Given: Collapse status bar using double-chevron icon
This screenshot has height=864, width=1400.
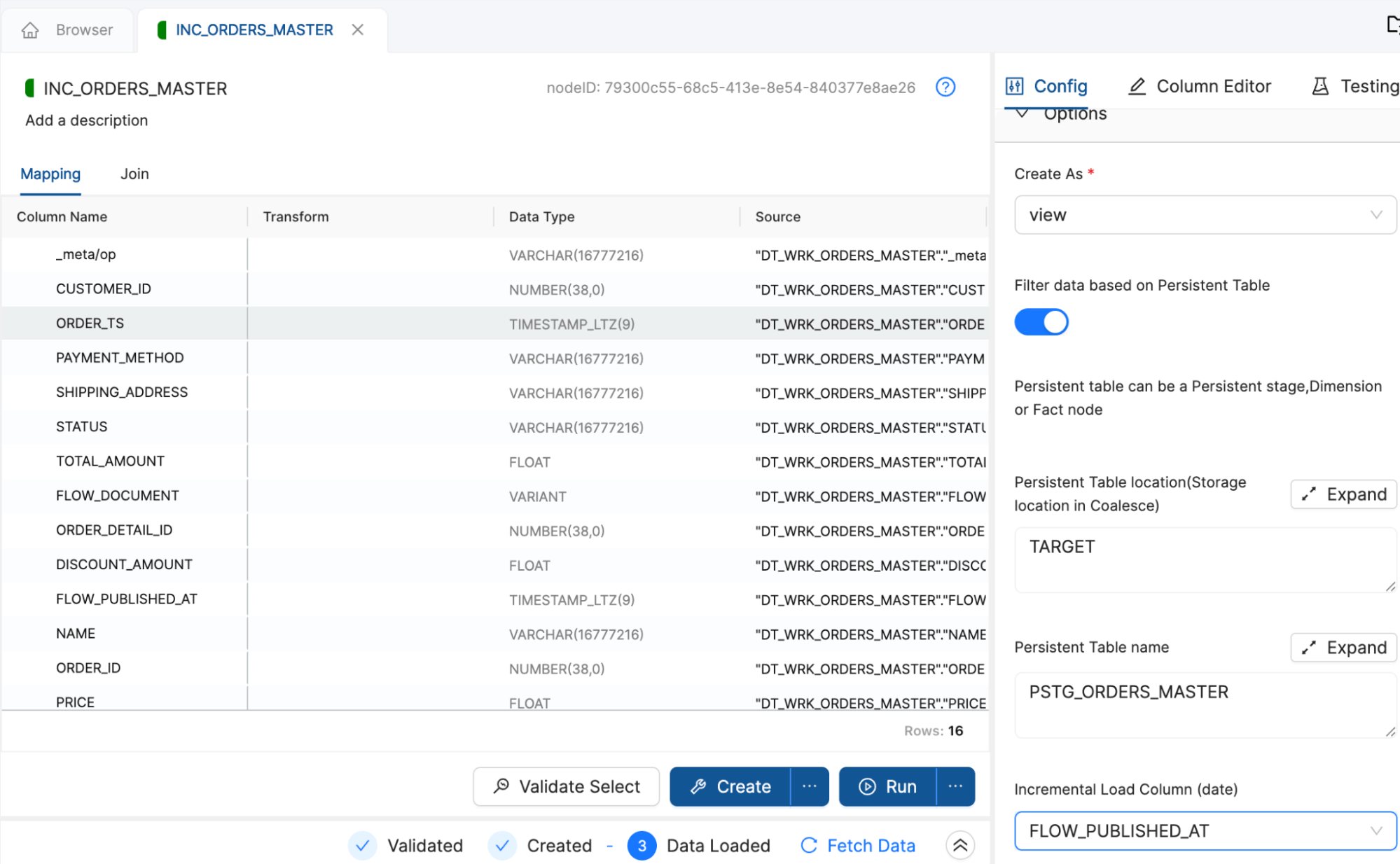Looking at the screenshot, I should pyautogui.click(x=959, y=845).
